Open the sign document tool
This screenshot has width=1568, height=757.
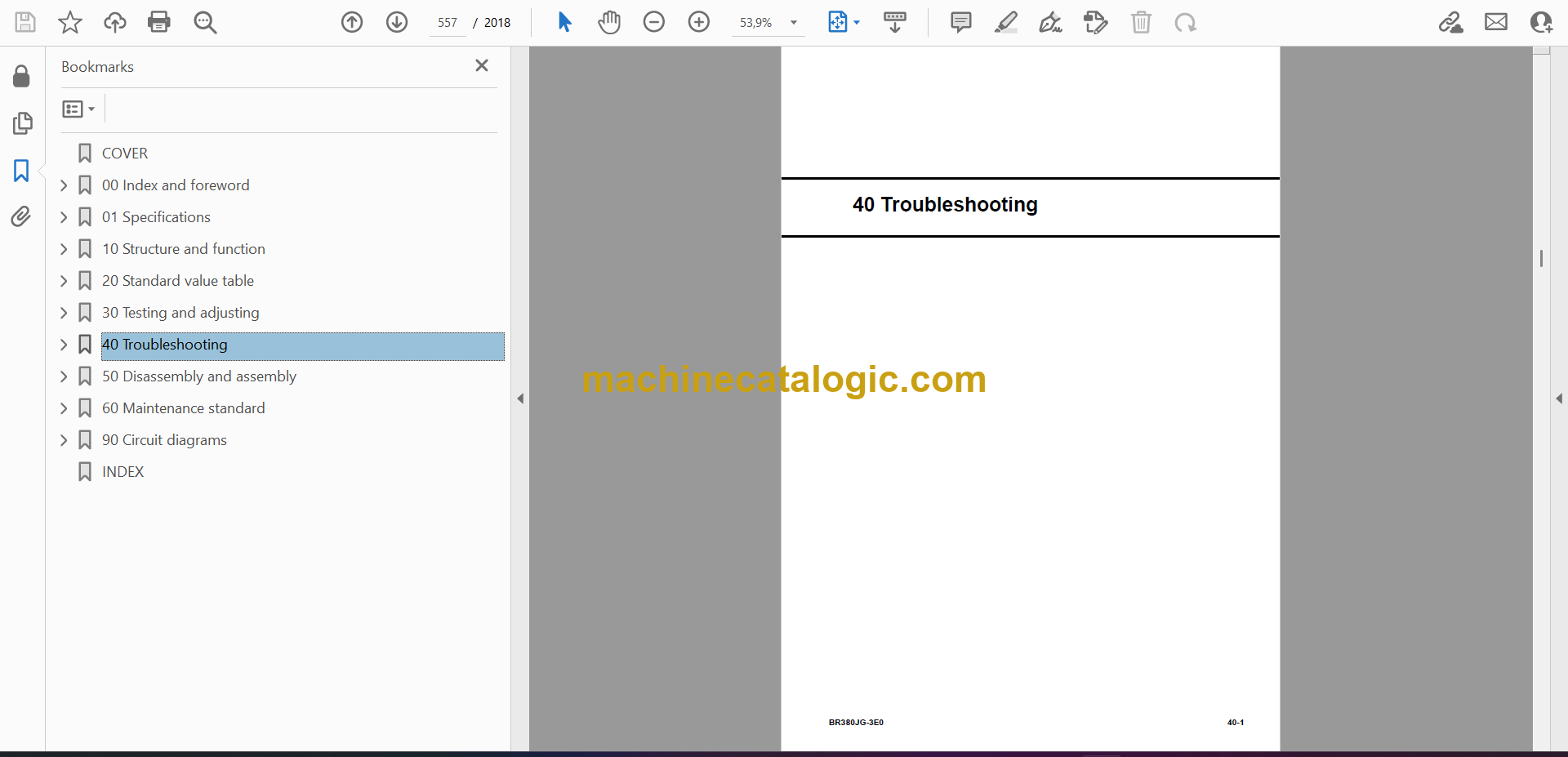[x=1051, y=22]
